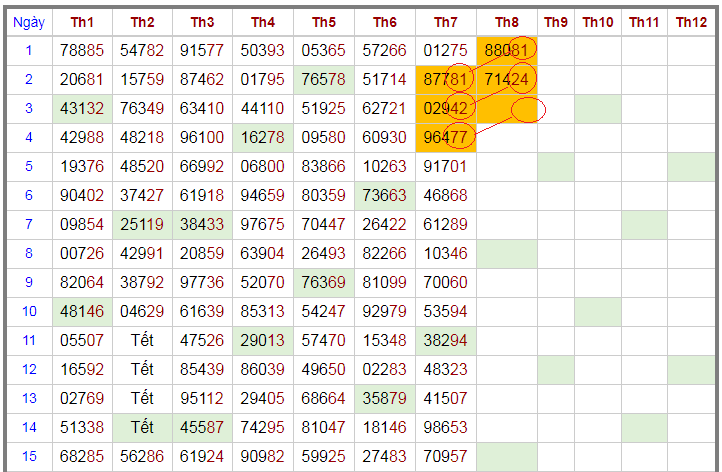Select cell 76578 in Th5 column
Image resolution: width=722 pixels, height=472 pixels.
point(323,79)
